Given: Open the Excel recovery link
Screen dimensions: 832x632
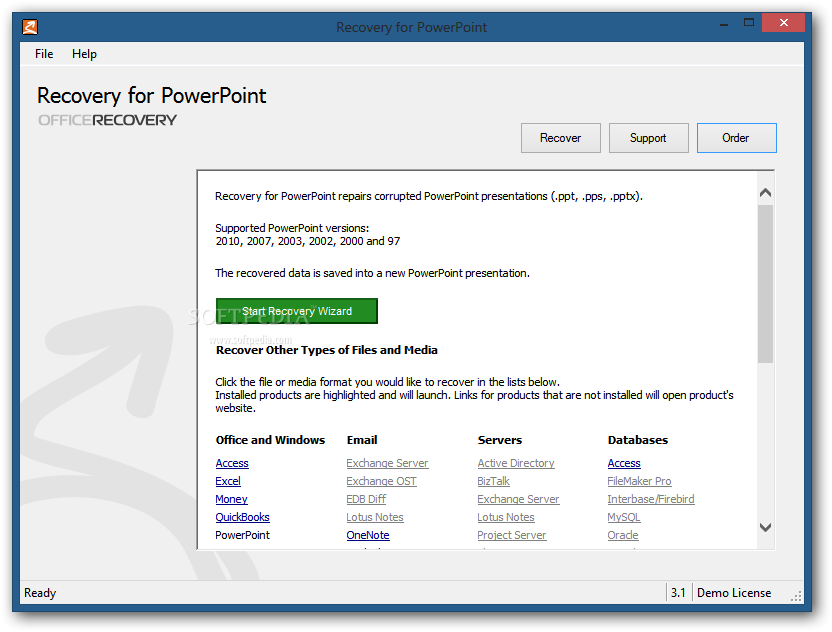Looking at the screenshot, I should pyautogui.click(x=228, y=481).
